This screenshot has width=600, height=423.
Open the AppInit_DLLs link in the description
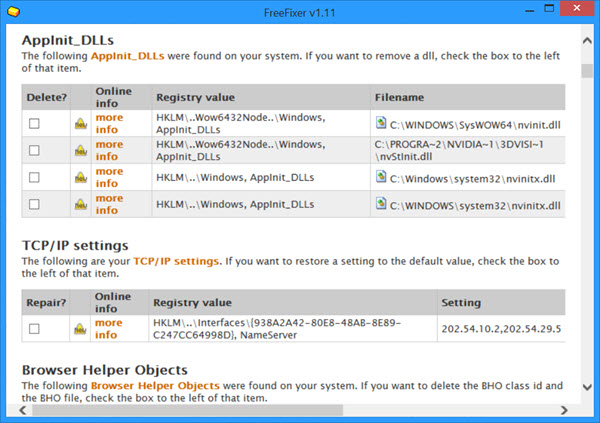pos(127,56)
